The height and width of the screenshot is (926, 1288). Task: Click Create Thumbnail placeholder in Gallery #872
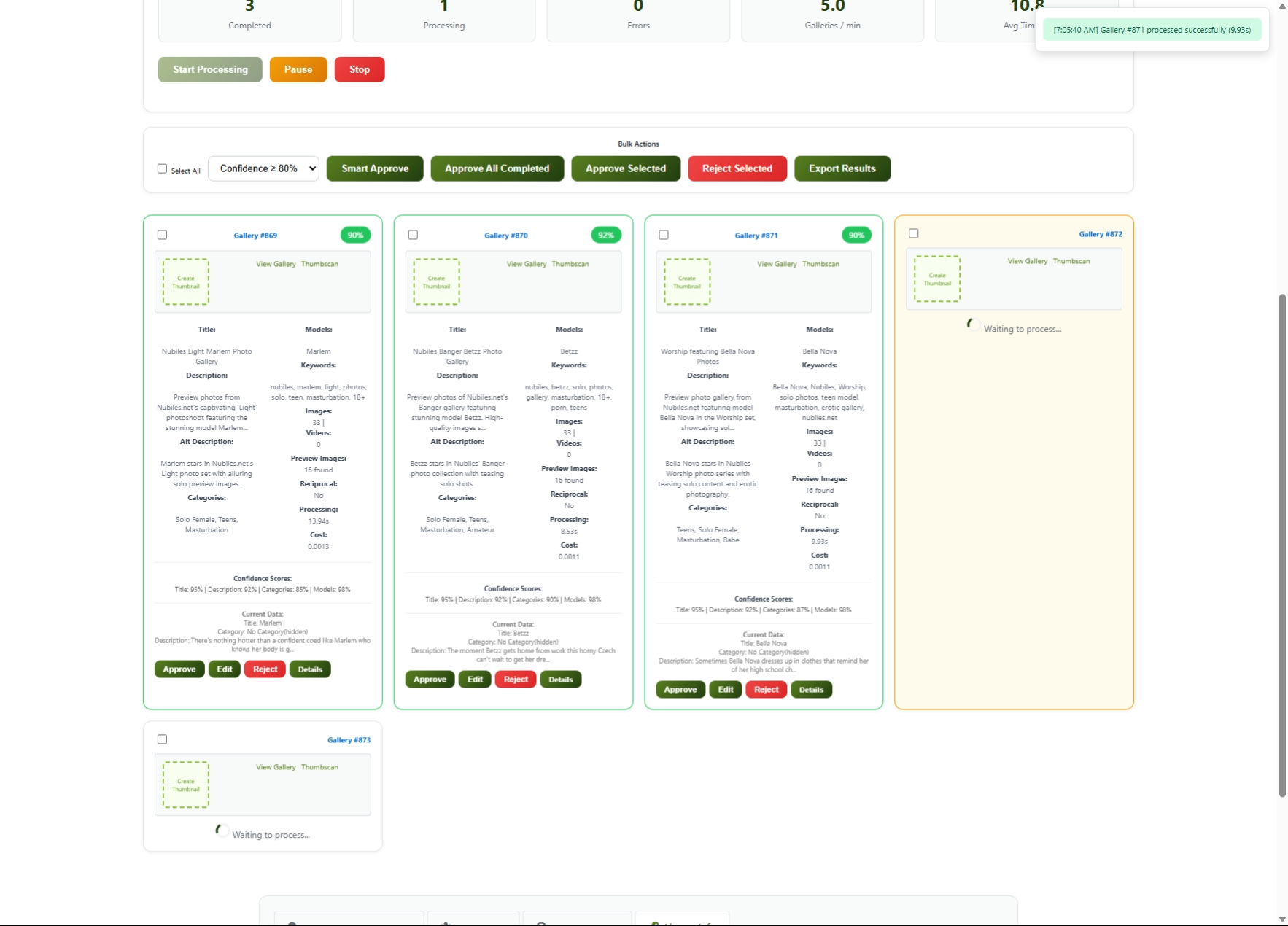click(937, 279)
